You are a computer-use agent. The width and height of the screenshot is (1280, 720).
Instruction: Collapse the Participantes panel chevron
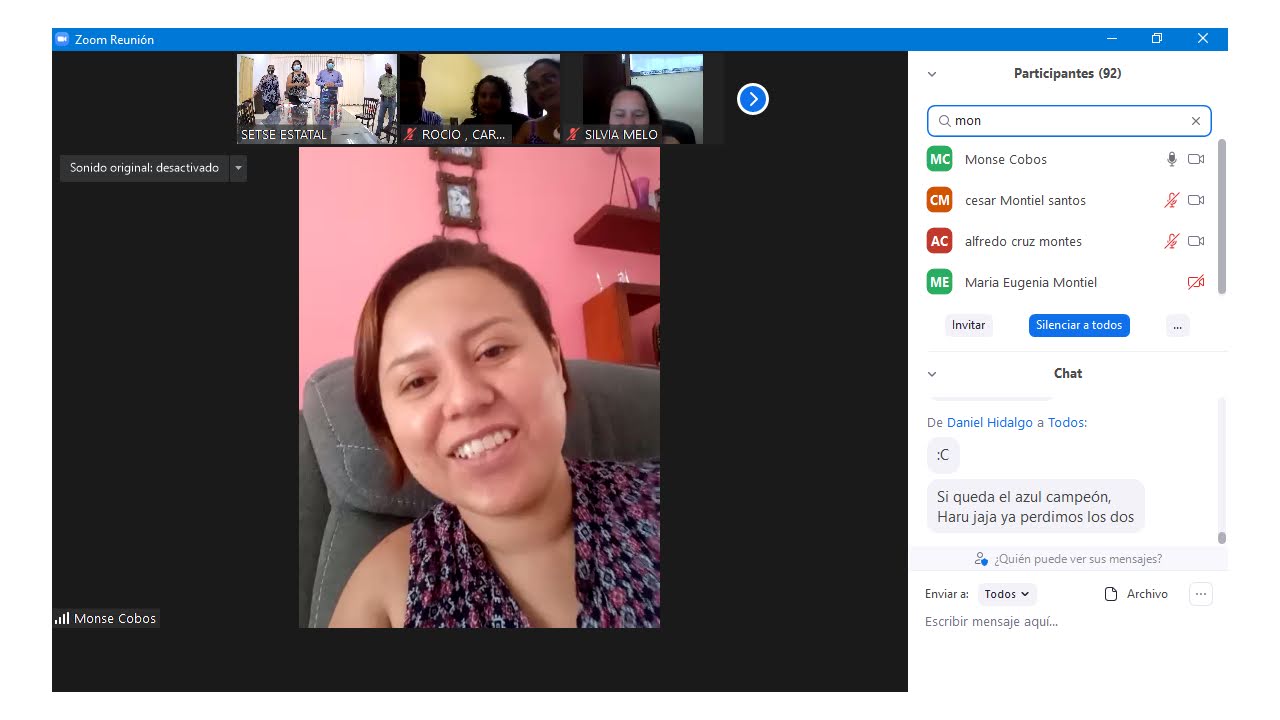coord(932,74)
